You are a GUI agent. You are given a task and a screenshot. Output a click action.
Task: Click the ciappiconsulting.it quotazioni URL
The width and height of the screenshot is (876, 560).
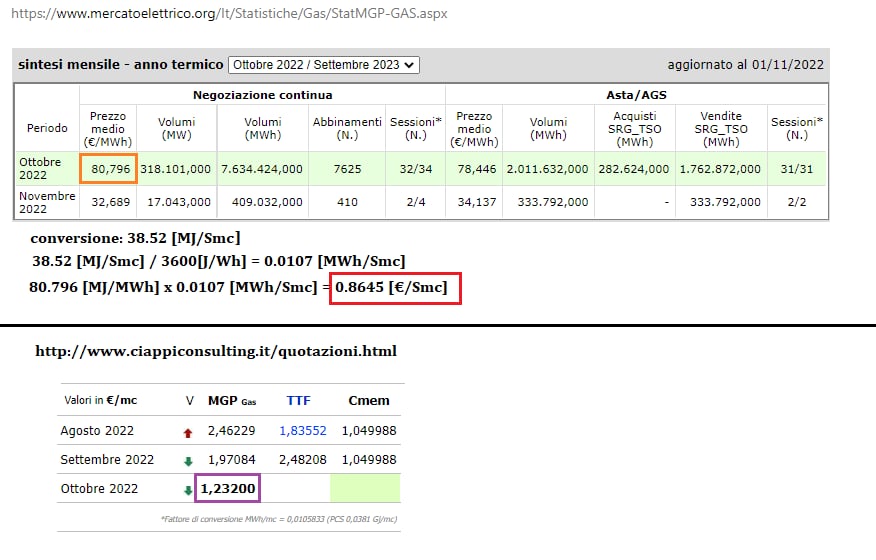coord(216,352)
